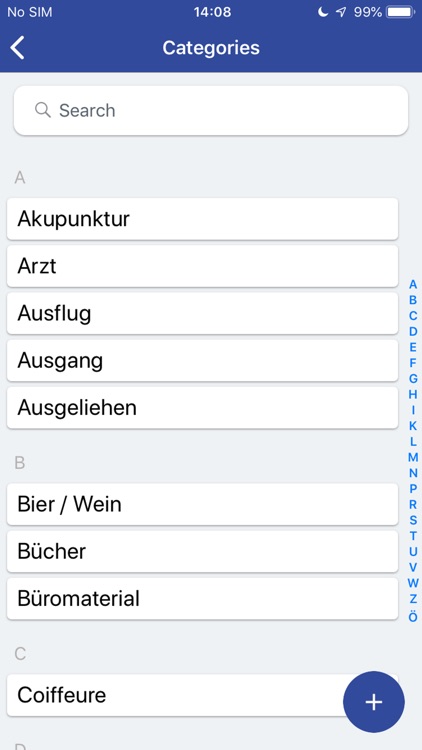Select the Akupunktur category
This screenshot has height=750, width=422.
pos(202,219)
